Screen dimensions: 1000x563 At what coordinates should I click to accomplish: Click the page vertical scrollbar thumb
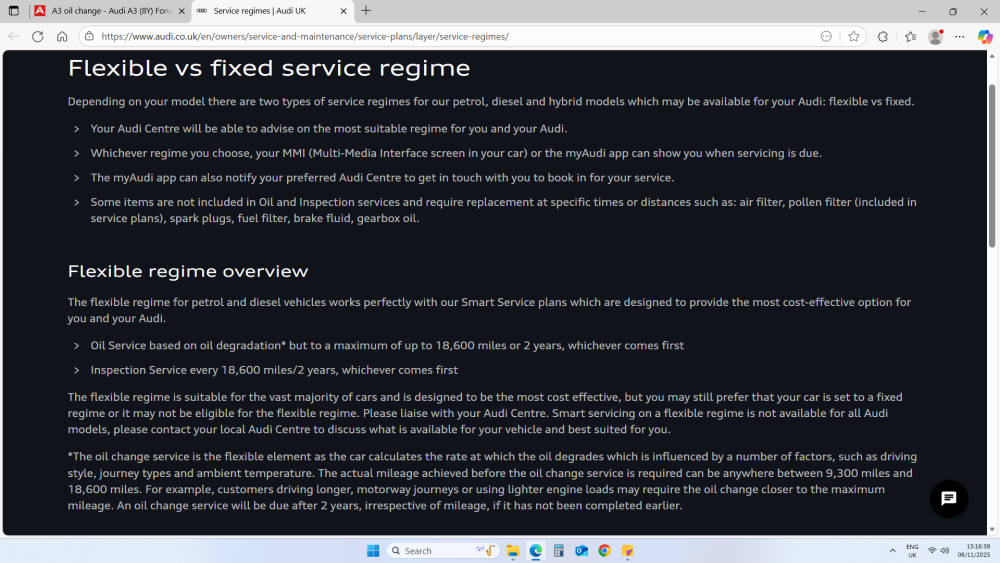(x=992, y=166)
